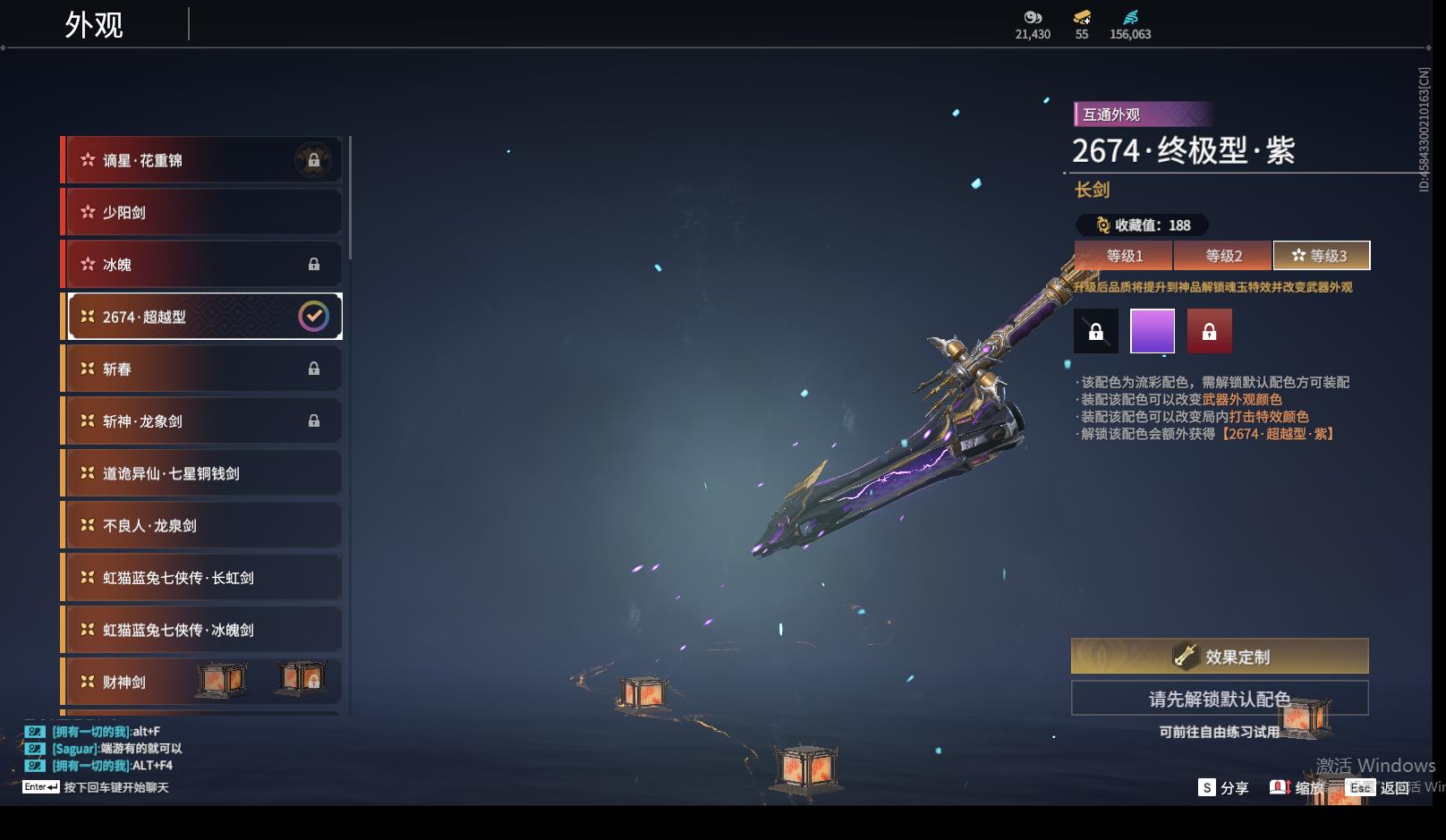Click the lock icon on 摘星·花重锦
Viewport: 1446px width, 840px height.
click(313, 160)
